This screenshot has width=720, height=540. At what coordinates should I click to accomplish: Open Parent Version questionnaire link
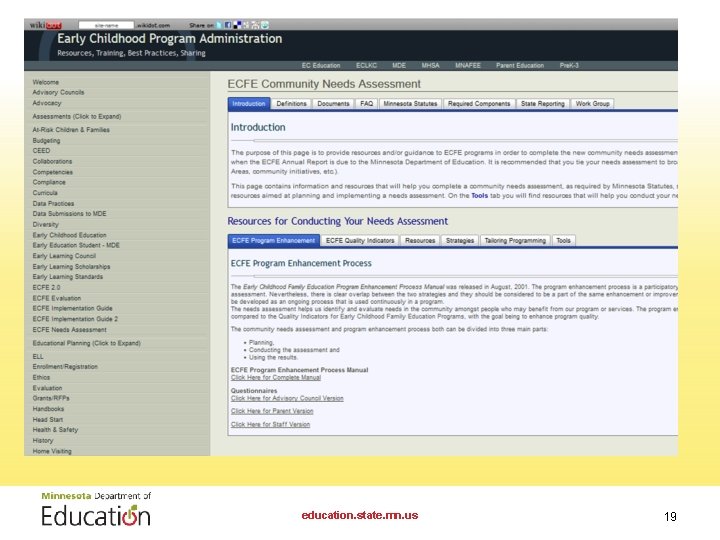click(272, 411)
